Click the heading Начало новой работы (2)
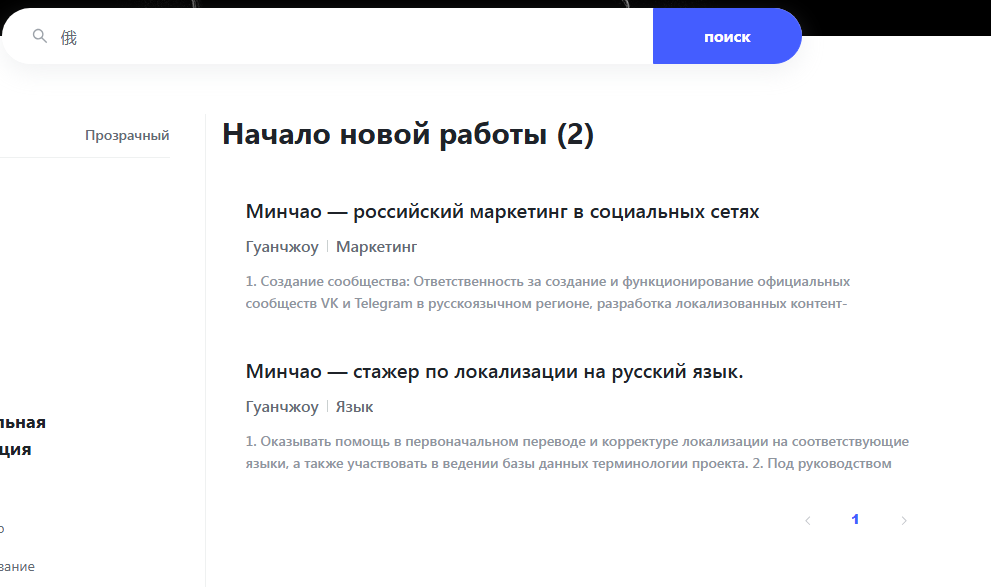 408,134
